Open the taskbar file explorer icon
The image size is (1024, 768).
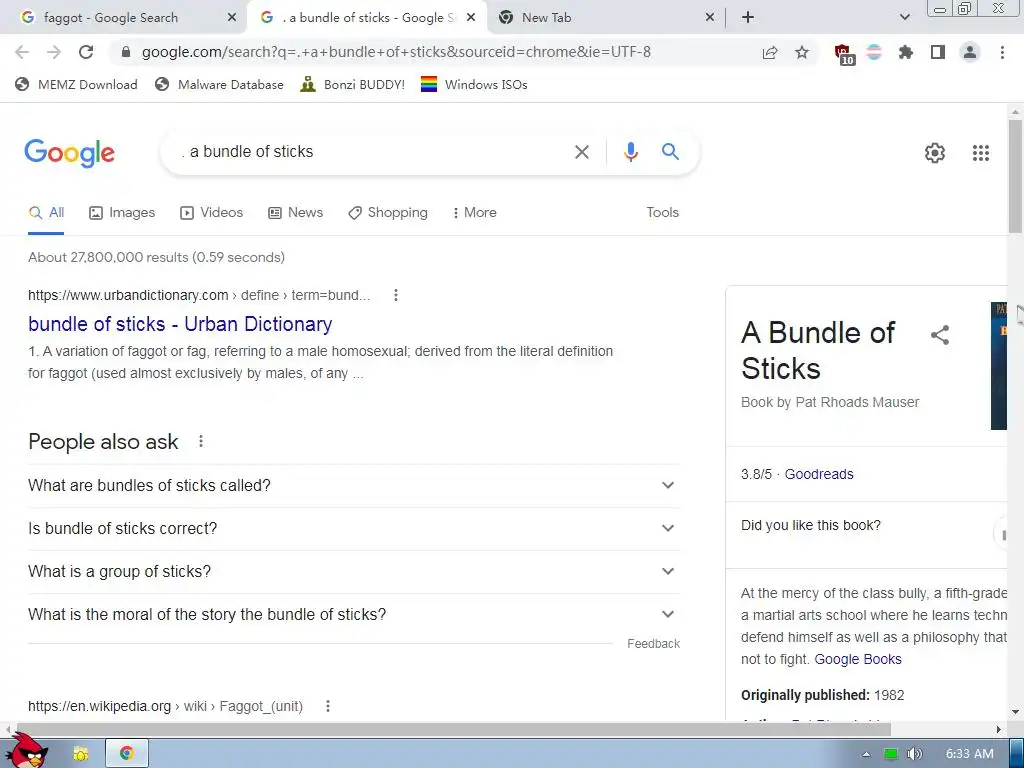(x=80, y=754)
